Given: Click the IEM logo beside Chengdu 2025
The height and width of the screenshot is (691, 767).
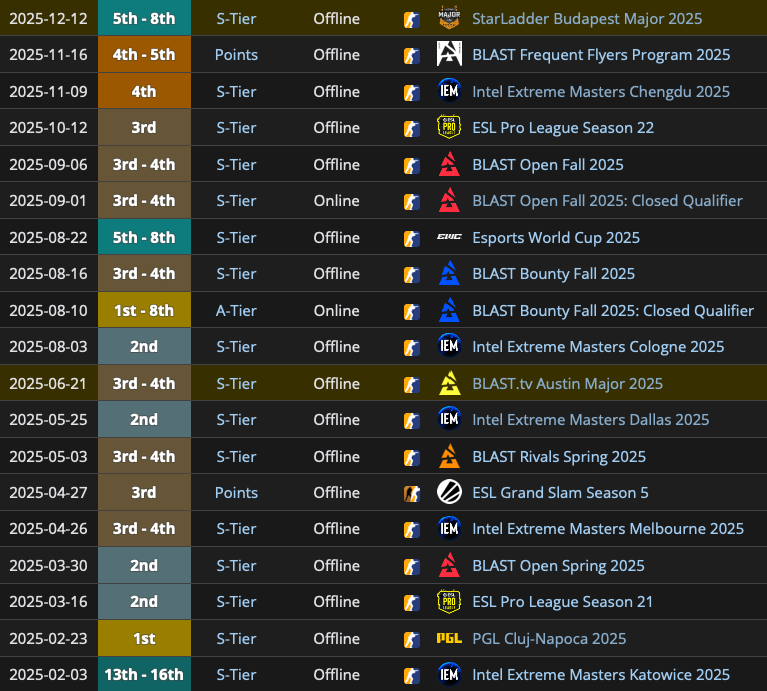Looking at the screenshot, I should 449,91.
